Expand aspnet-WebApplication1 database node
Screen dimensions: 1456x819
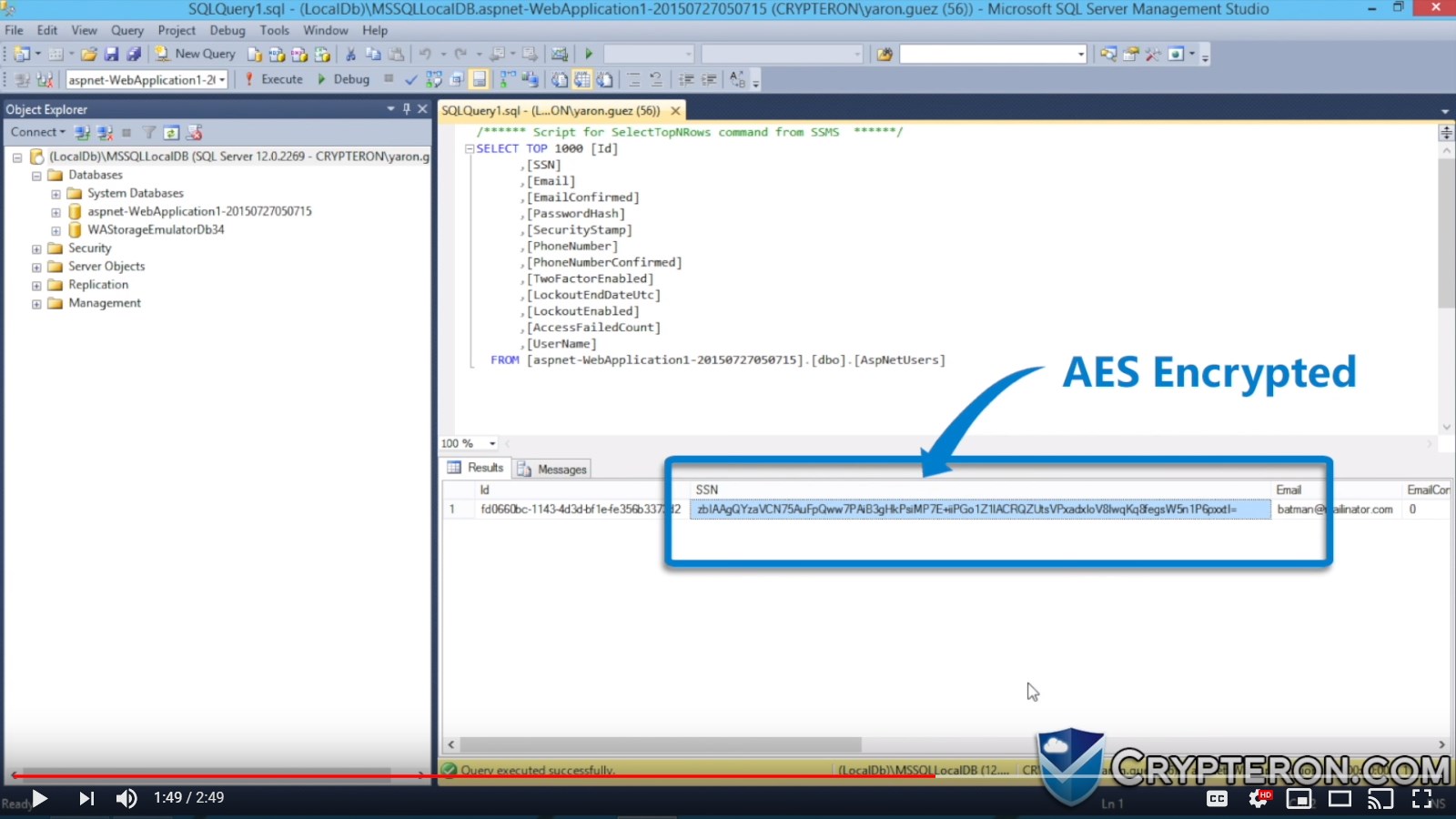(56, 212)
